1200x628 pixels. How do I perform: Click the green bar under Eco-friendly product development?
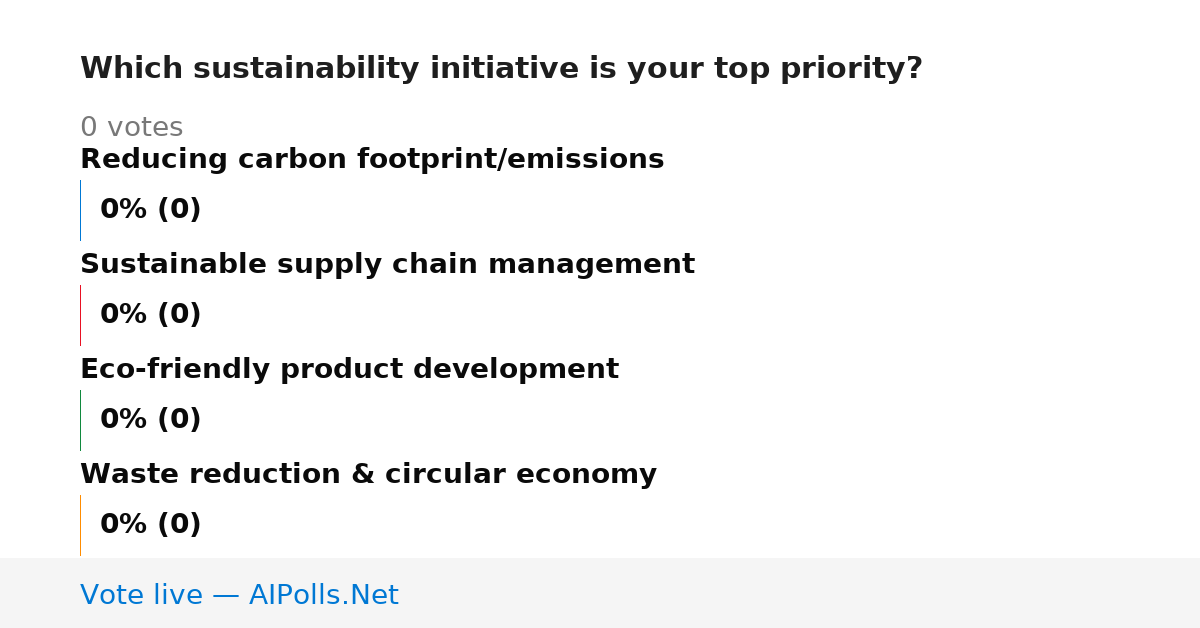tap(80, 420)
